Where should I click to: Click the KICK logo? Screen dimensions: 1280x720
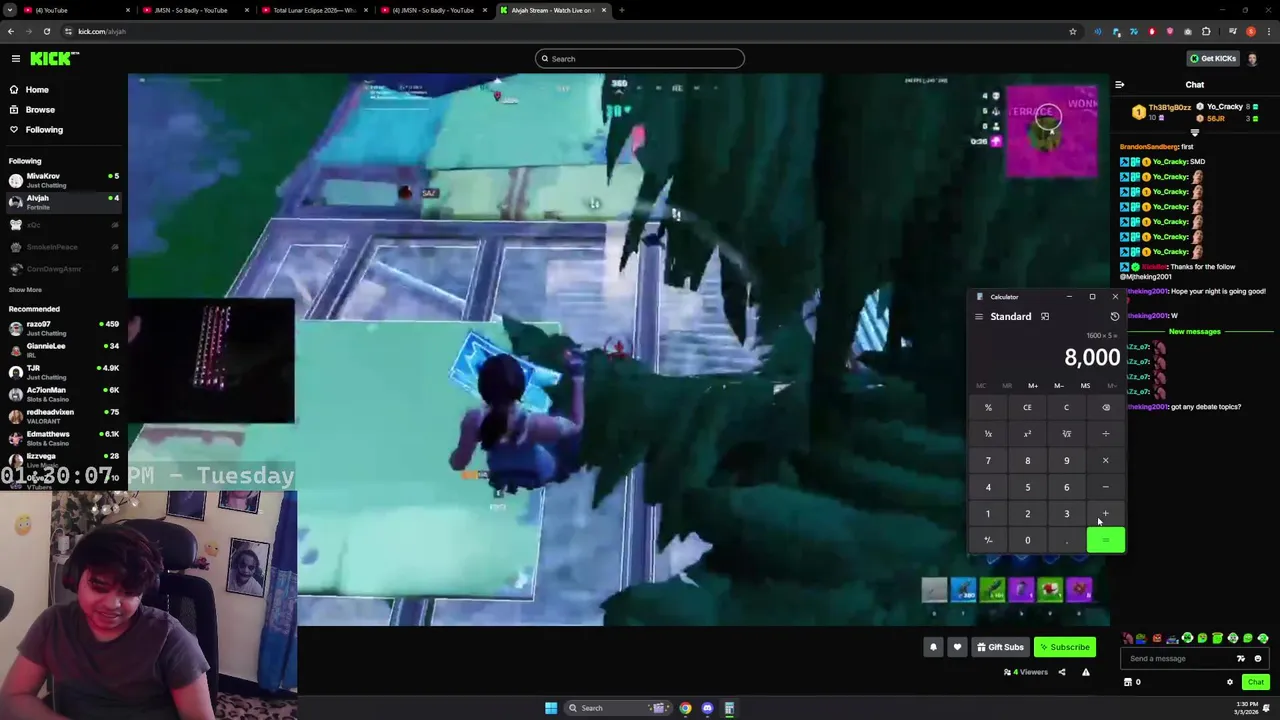pos(52,59)
